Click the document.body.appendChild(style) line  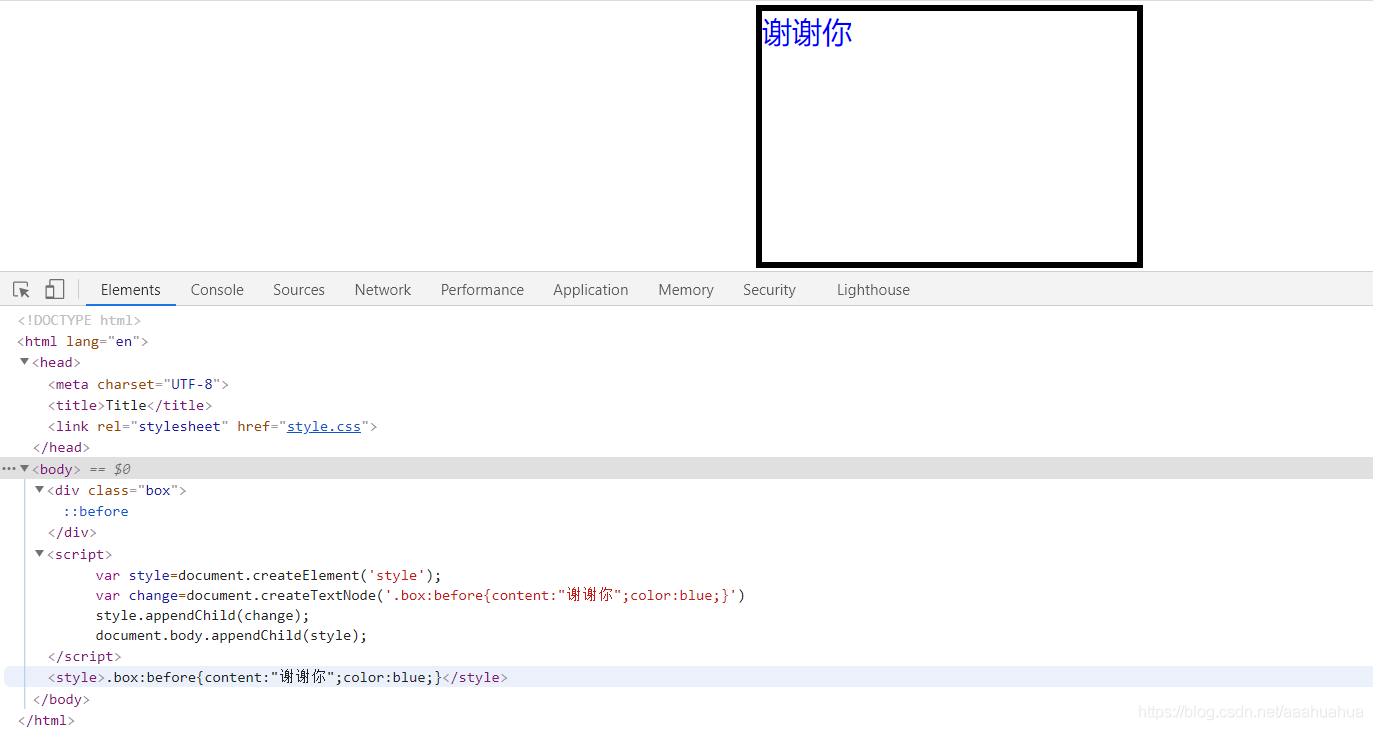pyautogui.click(x=231, y=635)
